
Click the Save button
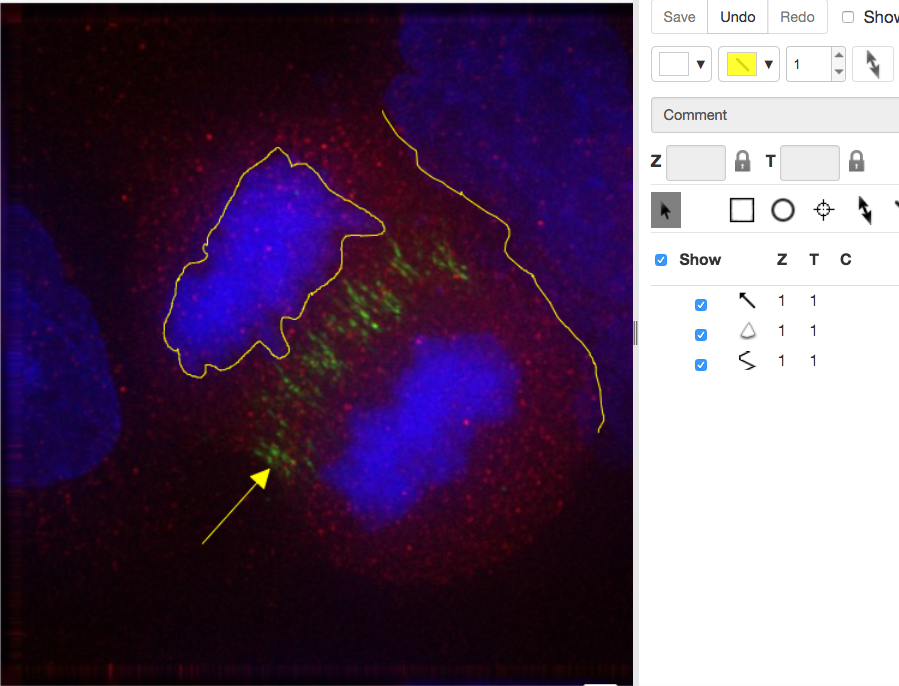[x=679, y=17]
